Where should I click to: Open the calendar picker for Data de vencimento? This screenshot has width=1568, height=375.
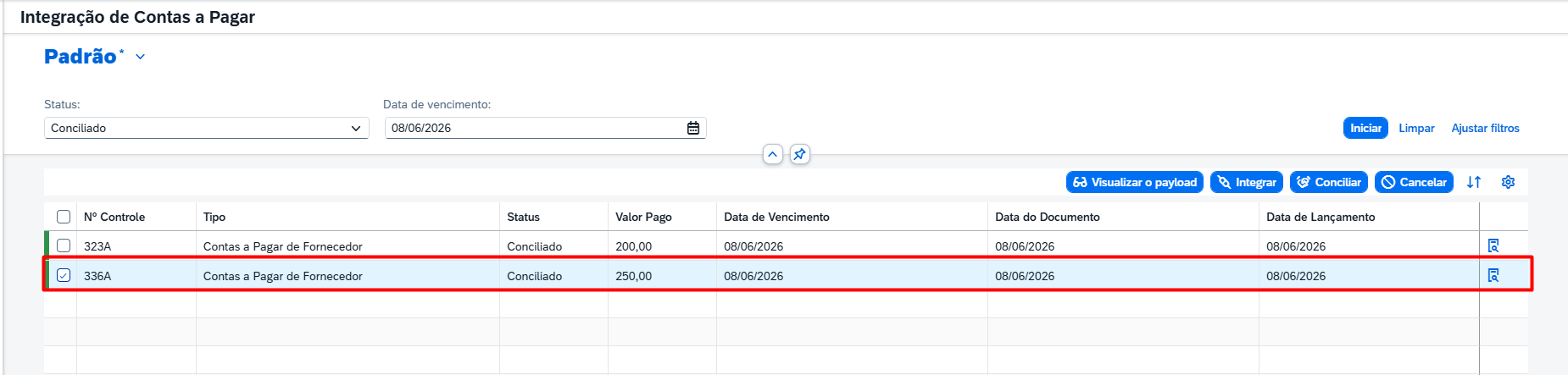pyautogui.click(x=693, y=128)
